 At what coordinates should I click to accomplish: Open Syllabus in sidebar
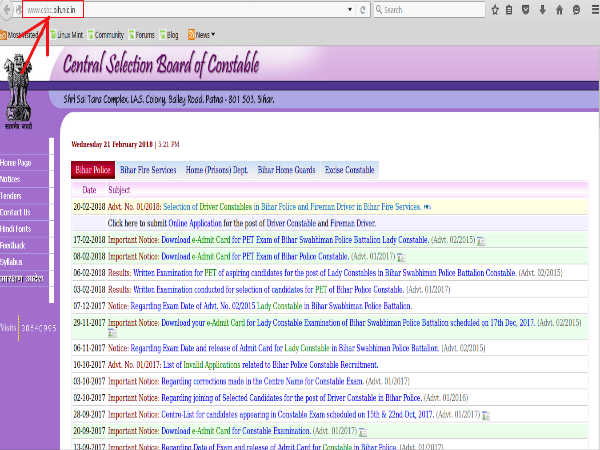coord(11,262)
